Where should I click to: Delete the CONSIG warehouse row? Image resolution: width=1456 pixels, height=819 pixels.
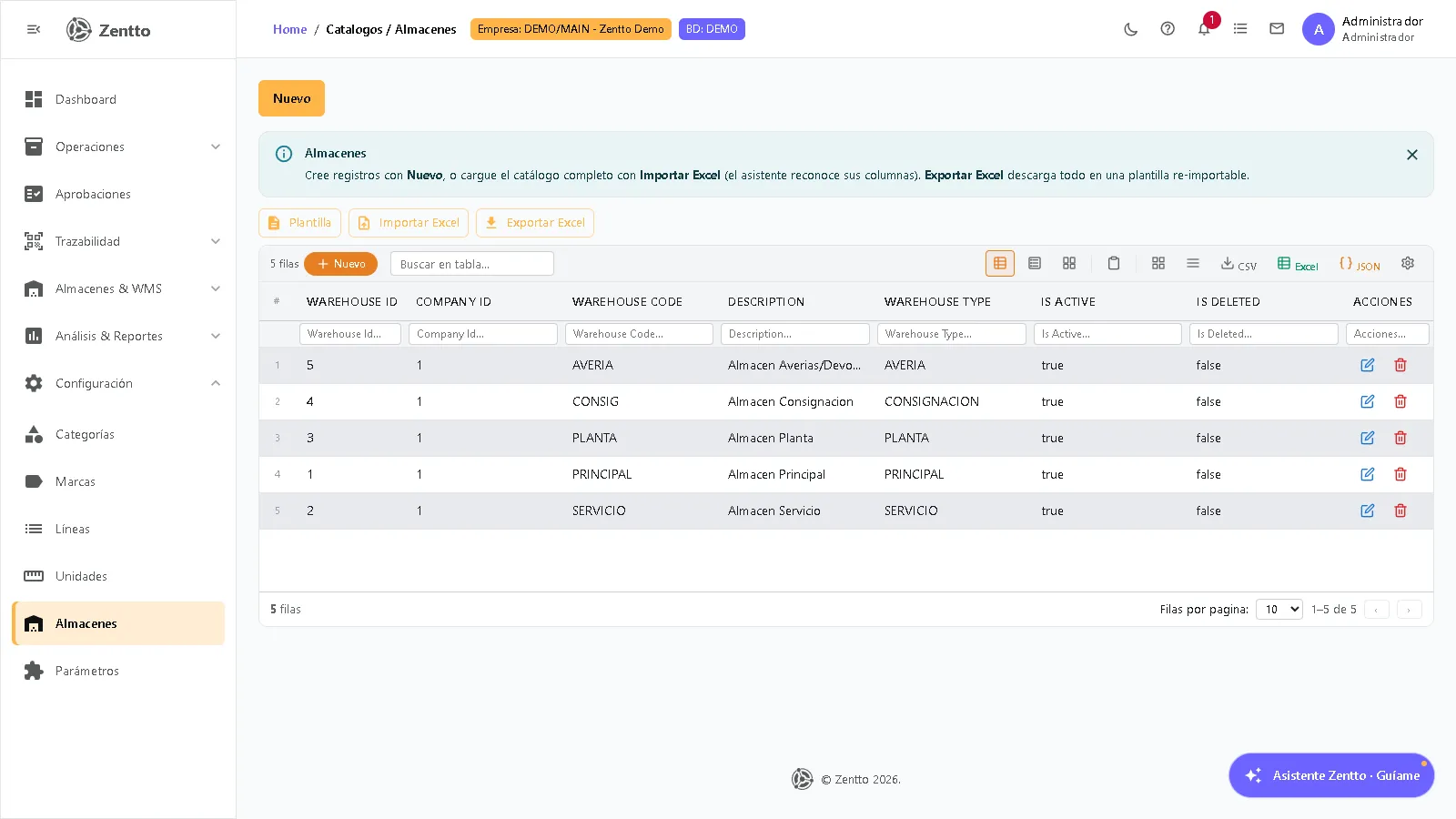click(1400, 401)
